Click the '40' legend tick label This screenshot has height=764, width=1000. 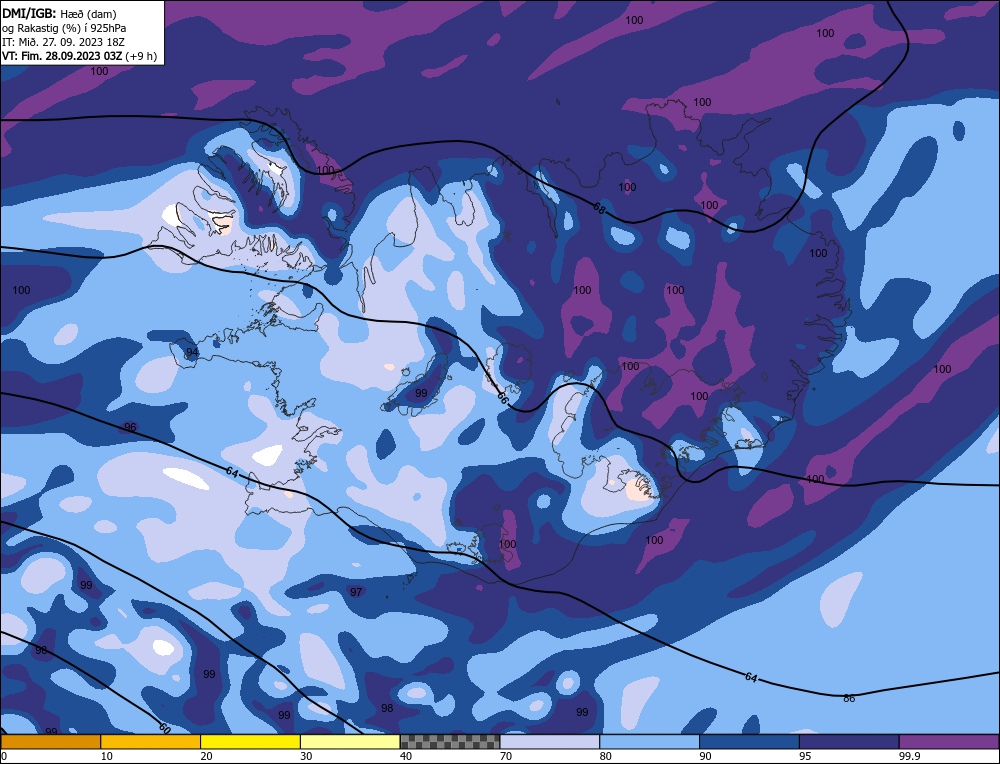(x=406, y=756)
